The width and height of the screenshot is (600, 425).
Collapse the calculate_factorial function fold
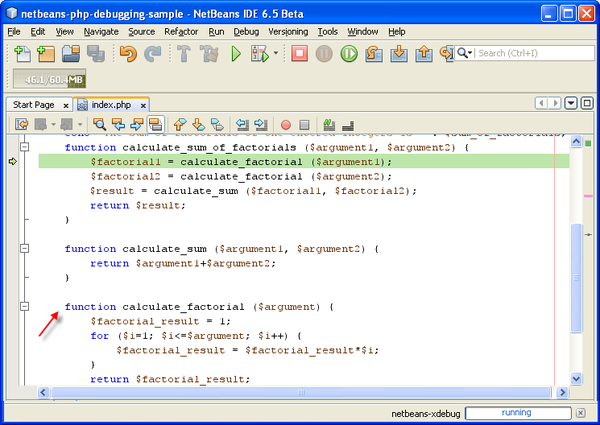pyautogui.click(x=25, y=307)
